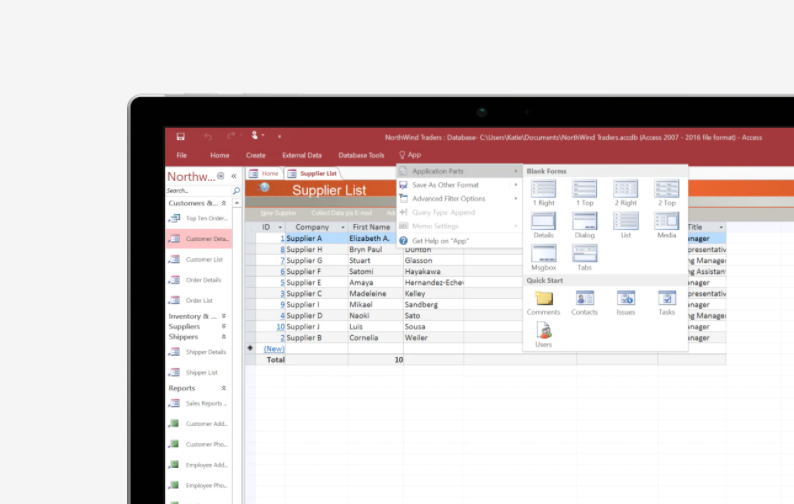Open Advanced Filter Options entry
Viewport: 794px width, 504px height.
(x=459, y=199)
